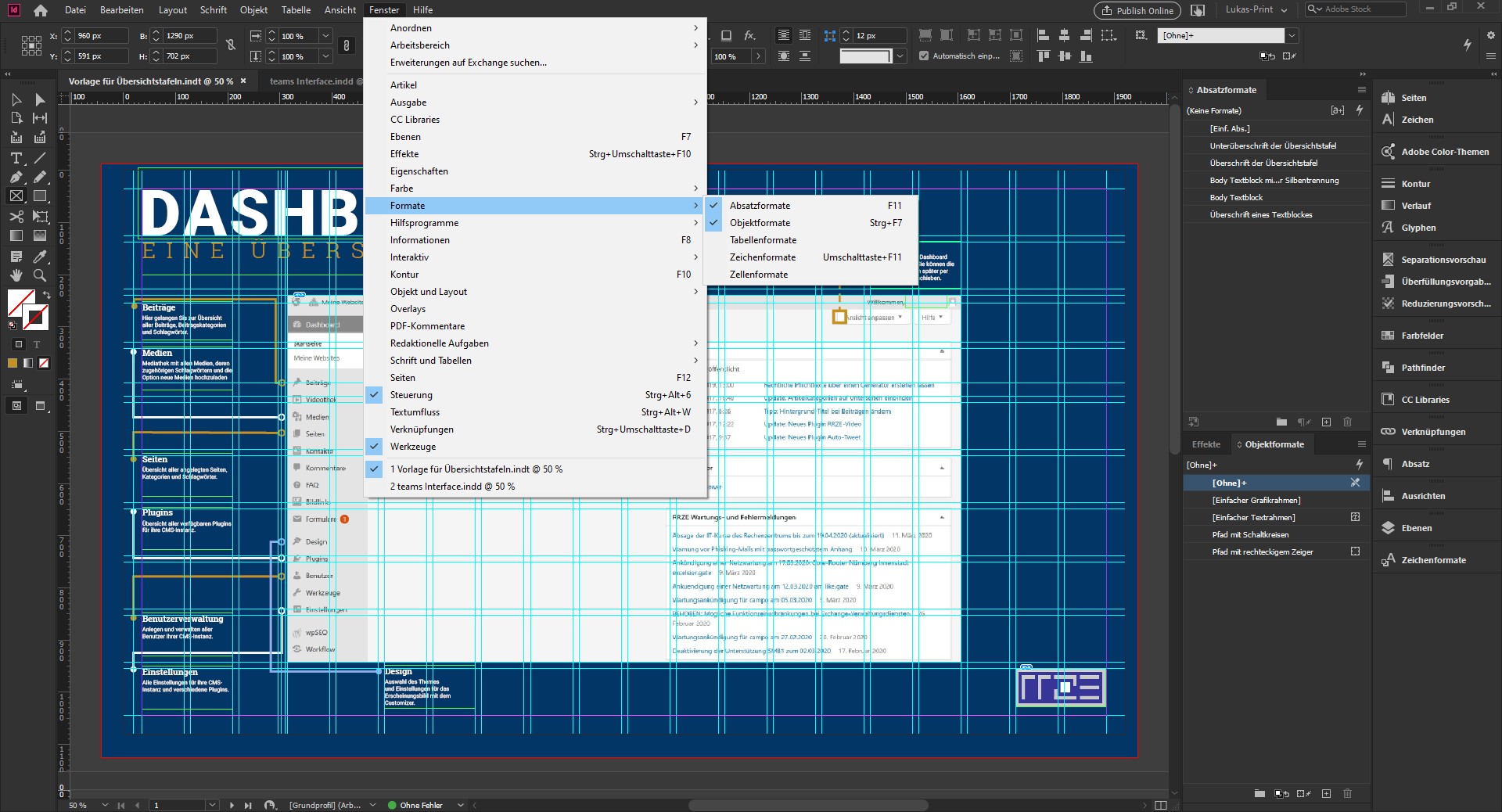Select the Scissors tool
The height and width of the screenshot is (812, 1502).
tap(16, 217)
